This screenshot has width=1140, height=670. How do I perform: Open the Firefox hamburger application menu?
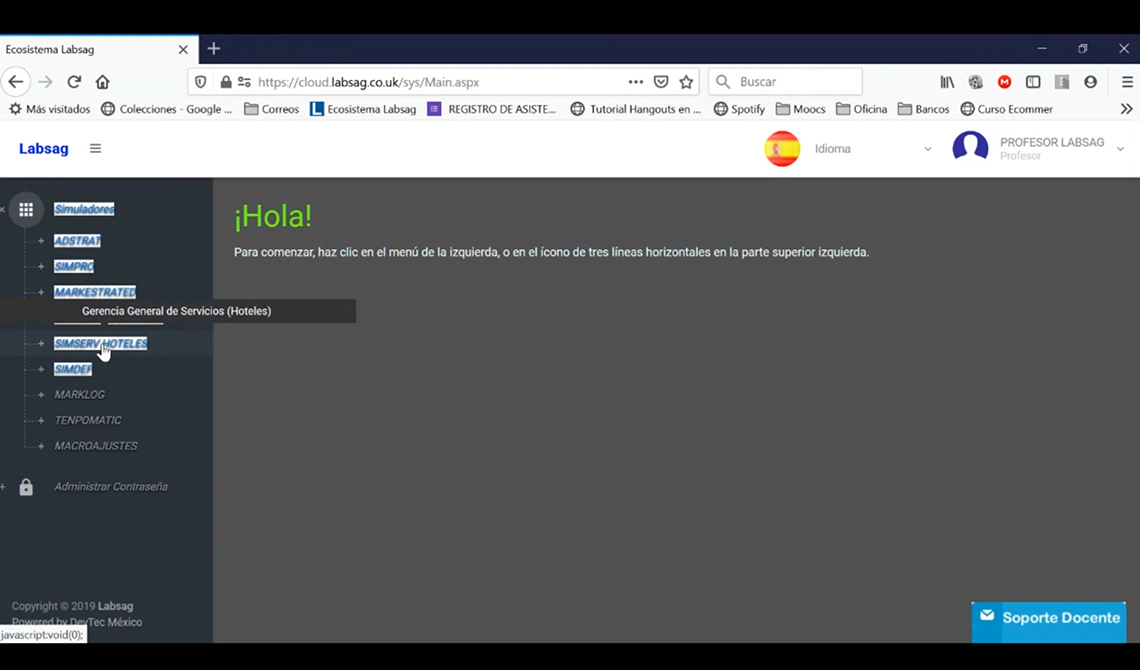tap(1127, 82)
